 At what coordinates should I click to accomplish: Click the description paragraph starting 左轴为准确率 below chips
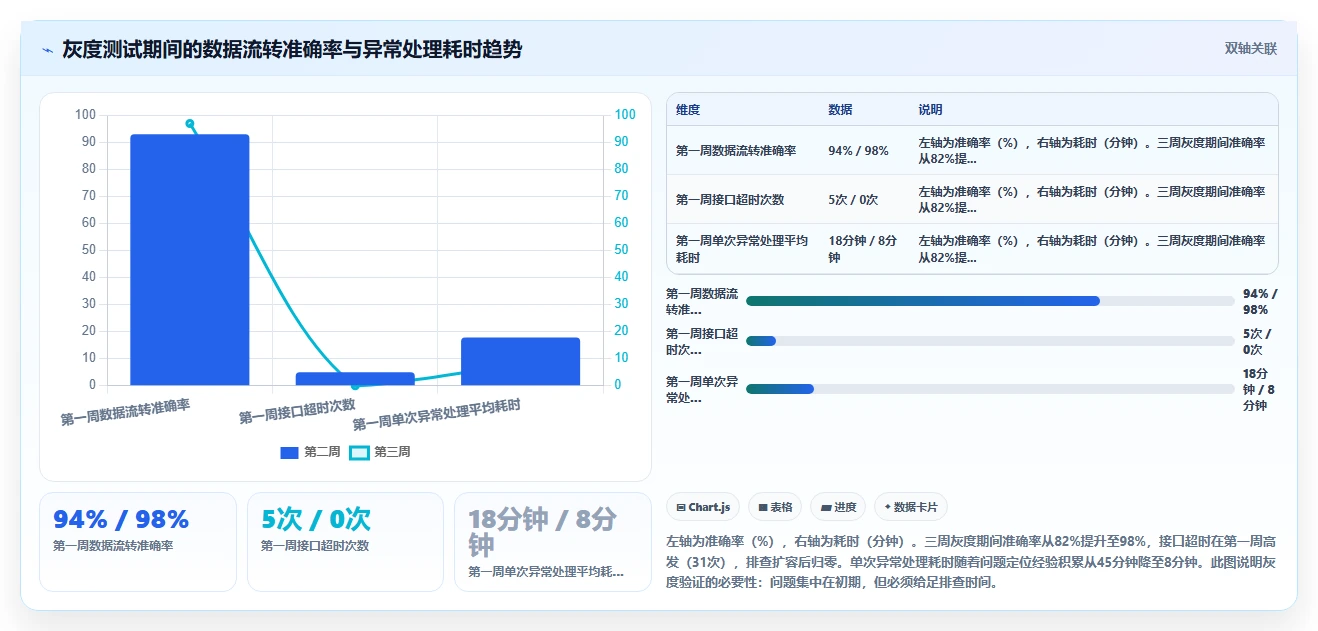pyautogui.click(x=971, y=560)
